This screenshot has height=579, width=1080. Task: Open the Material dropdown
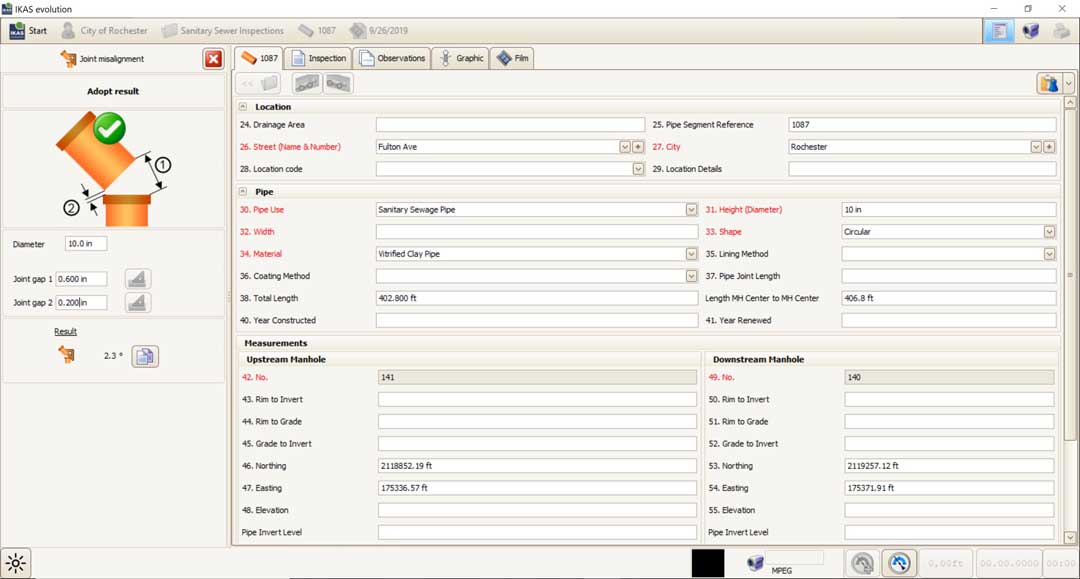tap(691, 254)
